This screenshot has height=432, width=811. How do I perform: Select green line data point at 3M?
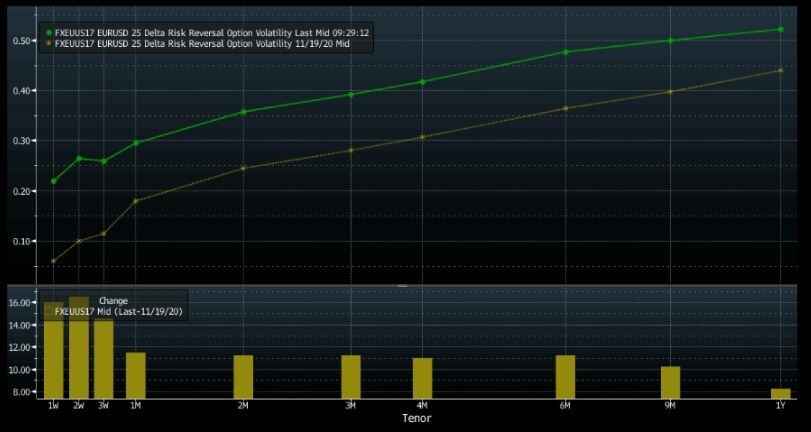click(351, 94)
